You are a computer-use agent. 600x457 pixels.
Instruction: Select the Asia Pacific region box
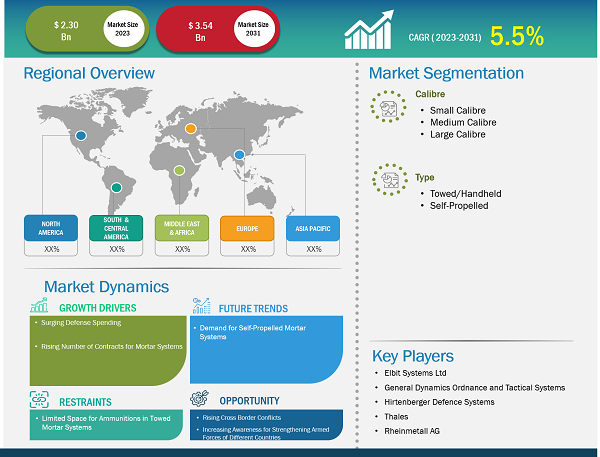tap(313, 228)
